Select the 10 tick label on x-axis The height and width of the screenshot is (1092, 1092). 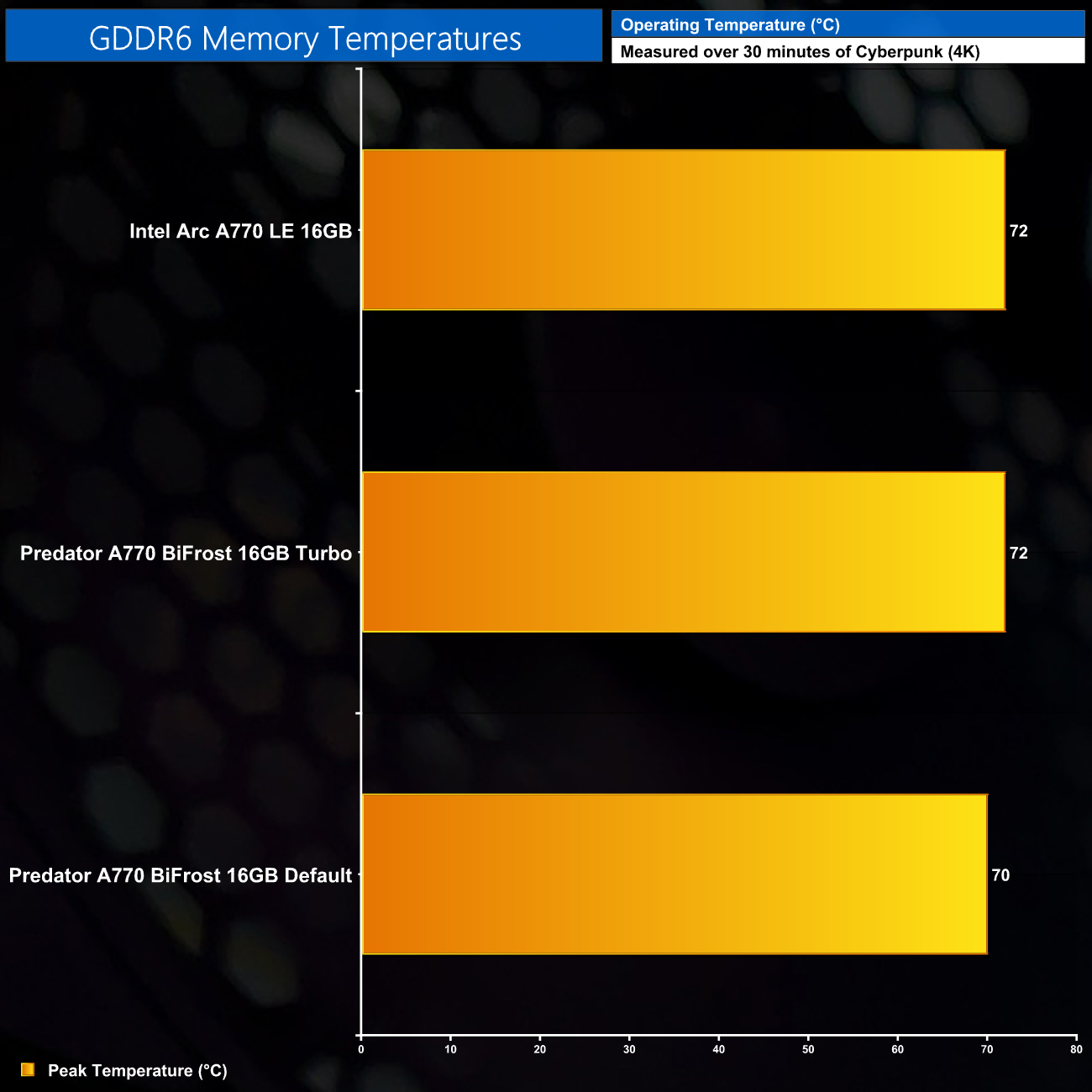pyautogui.click(x=451, y=1049)
